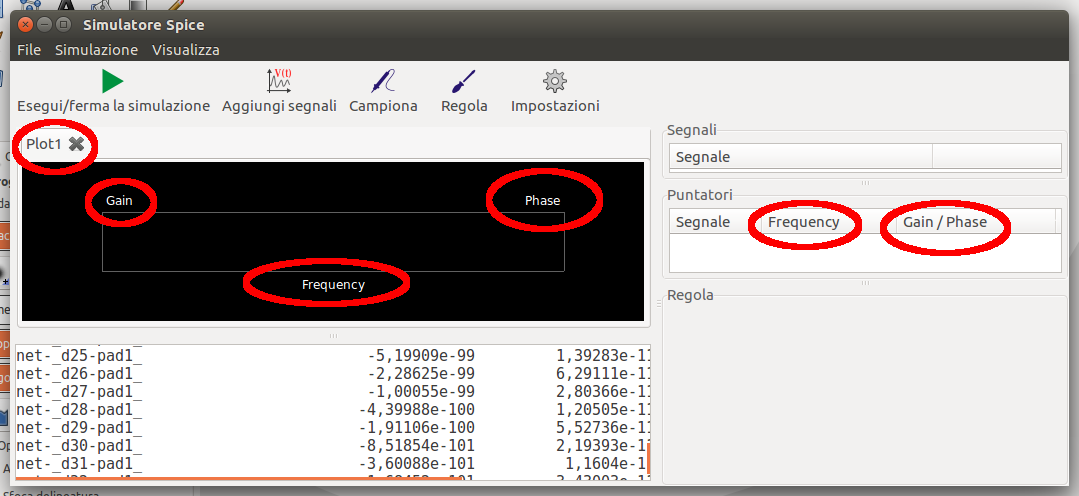
Task: Click value -8,51854e-101 in console output
Action: (417, 445)
